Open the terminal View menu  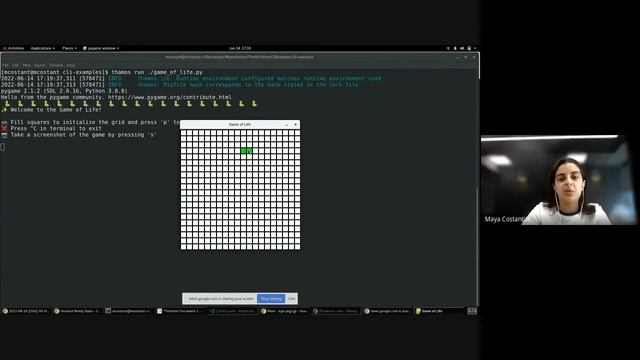tap(27, 65)
